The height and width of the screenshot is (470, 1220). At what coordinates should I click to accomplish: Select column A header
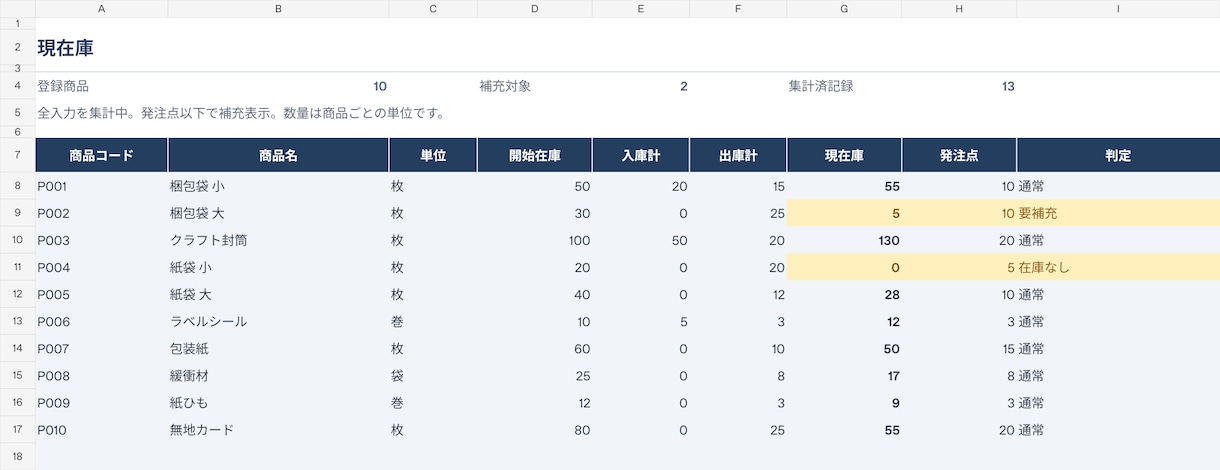pyautogui.click(x=101, y=8)
